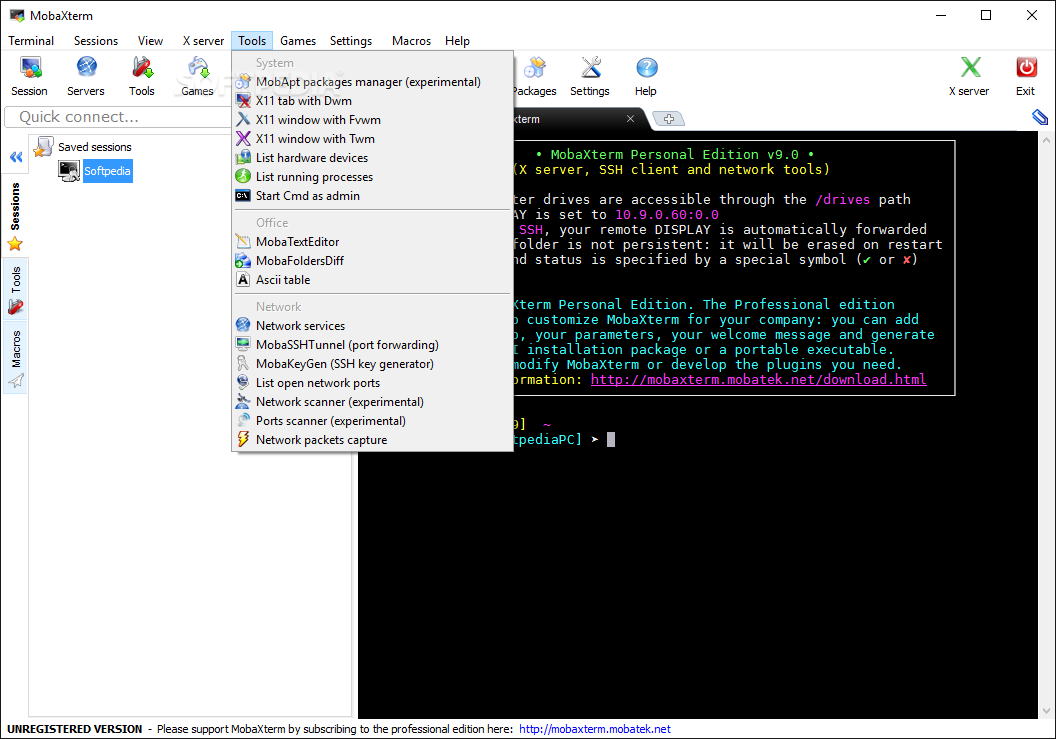Open MobaKeyGen (SSH key generator)
Viewport: 1056px width, 739px height.
tap(372, 364)
